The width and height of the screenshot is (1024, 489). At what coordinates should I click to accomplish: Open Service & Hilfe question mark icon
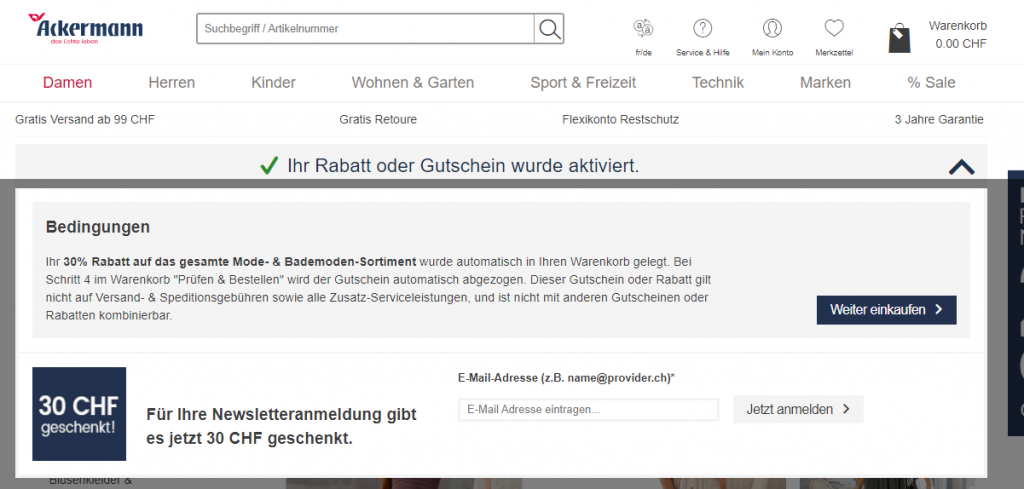click(703, 29)
